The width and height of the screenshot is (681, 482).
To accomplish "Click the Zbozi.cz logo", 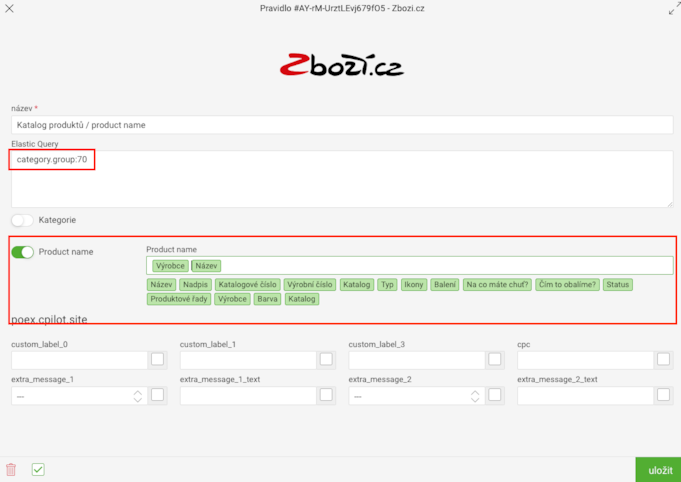I will 342,65.
